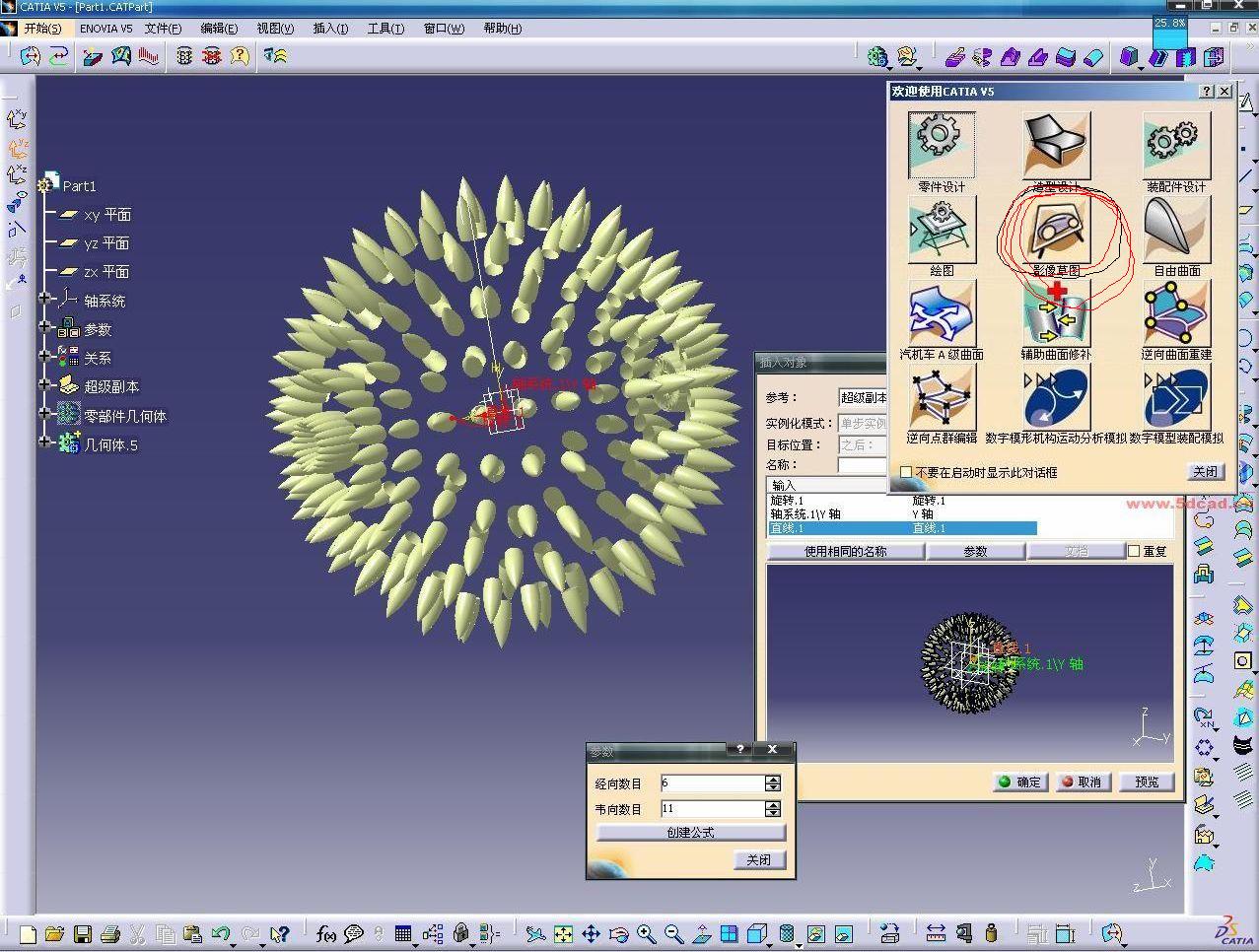
Task: Click 关闭 in the 参数 dialog
Action: (758, 860)
